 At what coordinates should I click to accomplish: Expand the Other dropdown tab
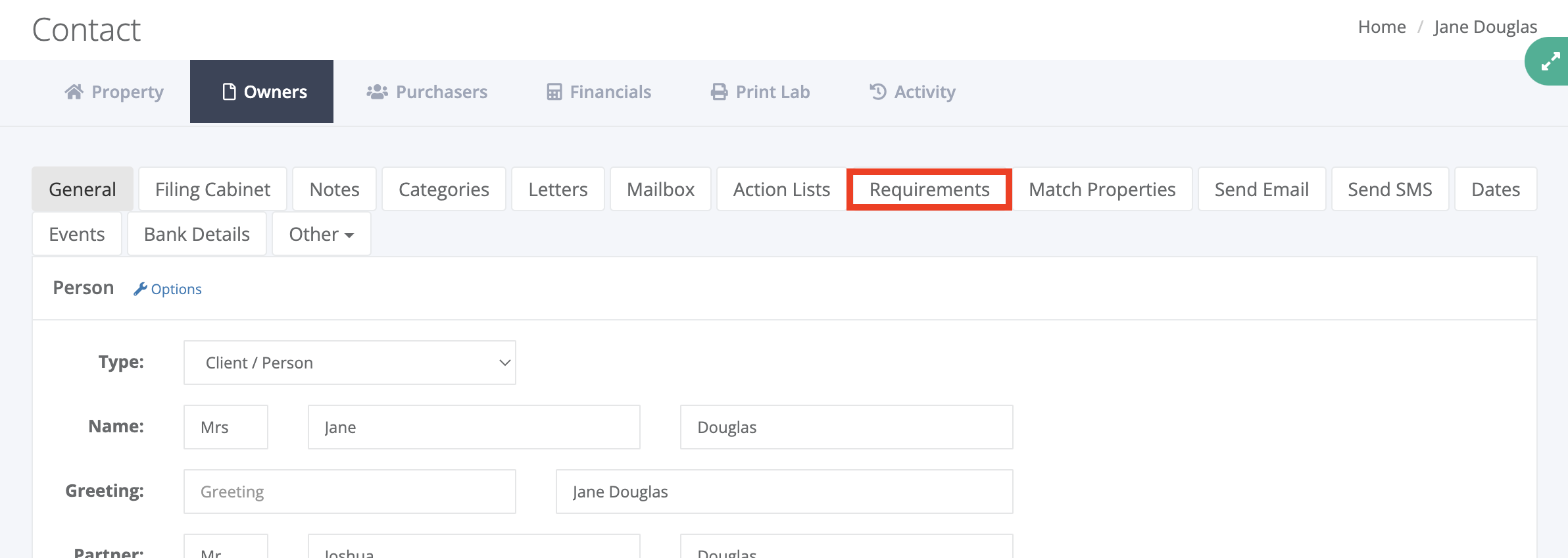click(x=322, y=234)
